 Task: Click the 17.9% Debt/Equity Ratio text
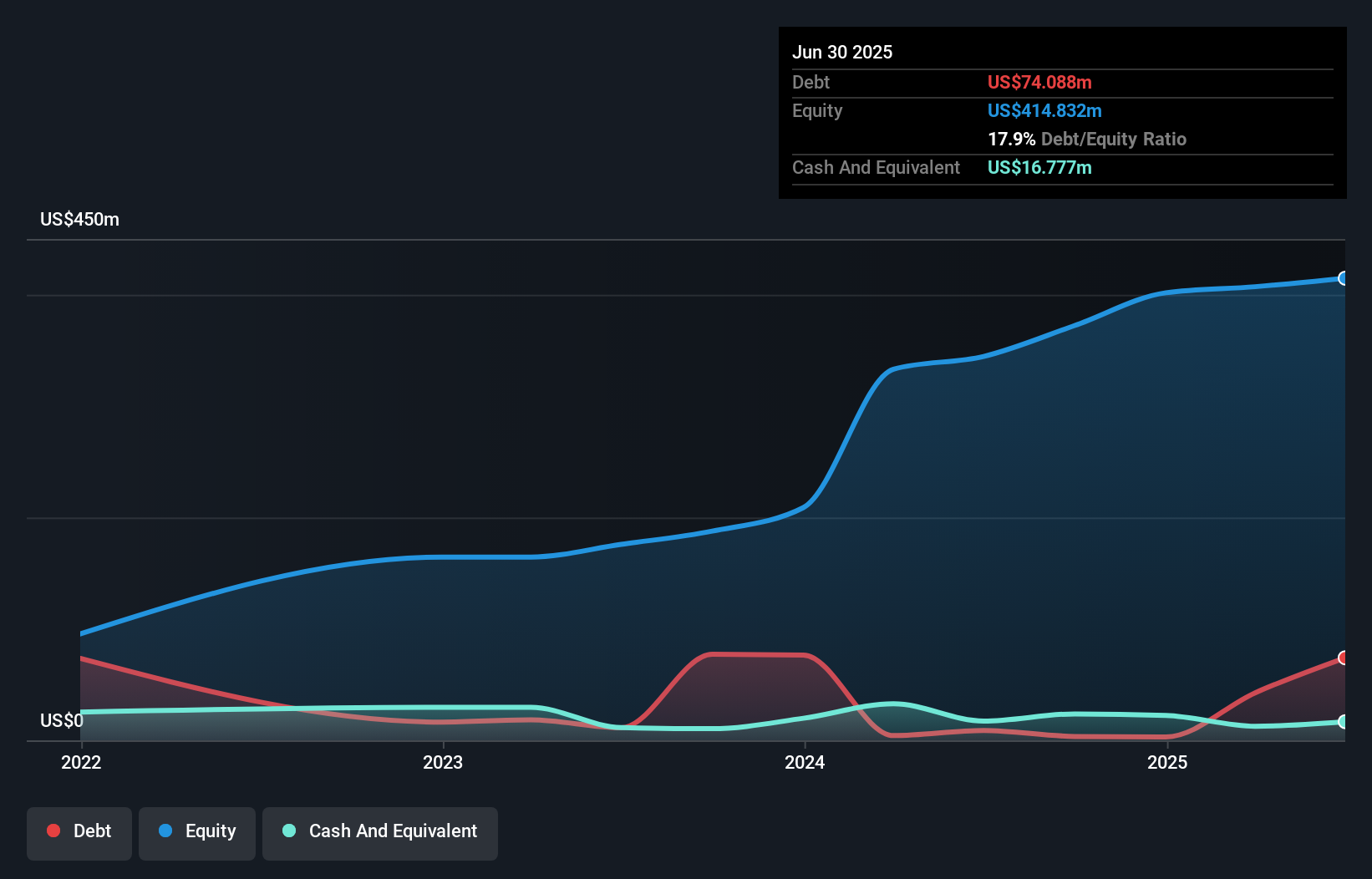(1087, 139)
